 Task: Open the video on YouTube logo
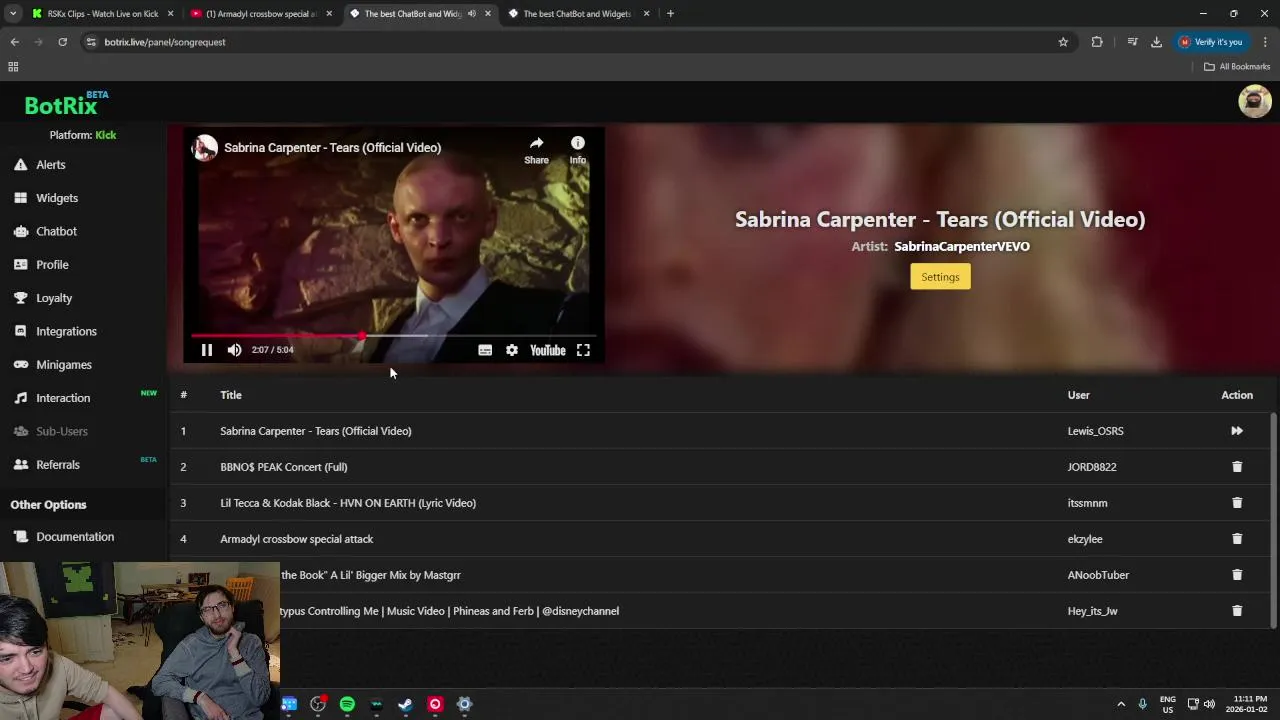click(547, 350)
